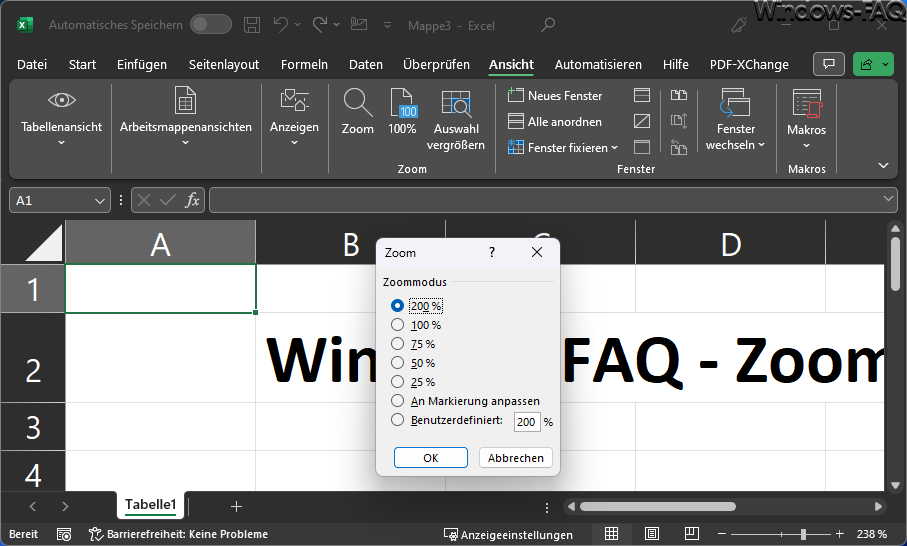Click Abbrechen in the Zoom dialog
The image size is (907, 546).
tap(515, 458)
